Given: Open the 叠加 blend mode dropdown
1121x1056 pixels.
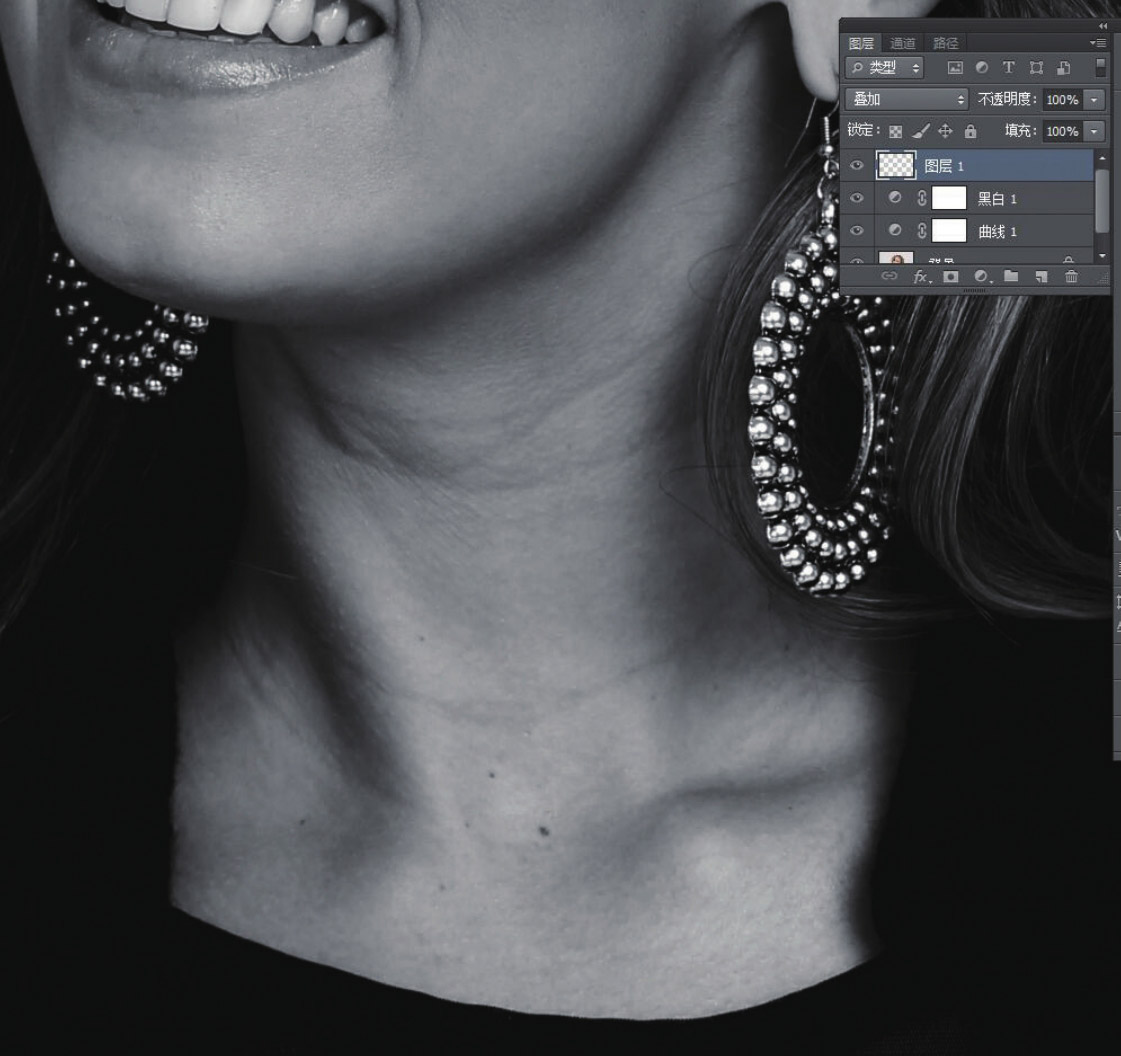Looking at the screenshot, I should 907,100.
